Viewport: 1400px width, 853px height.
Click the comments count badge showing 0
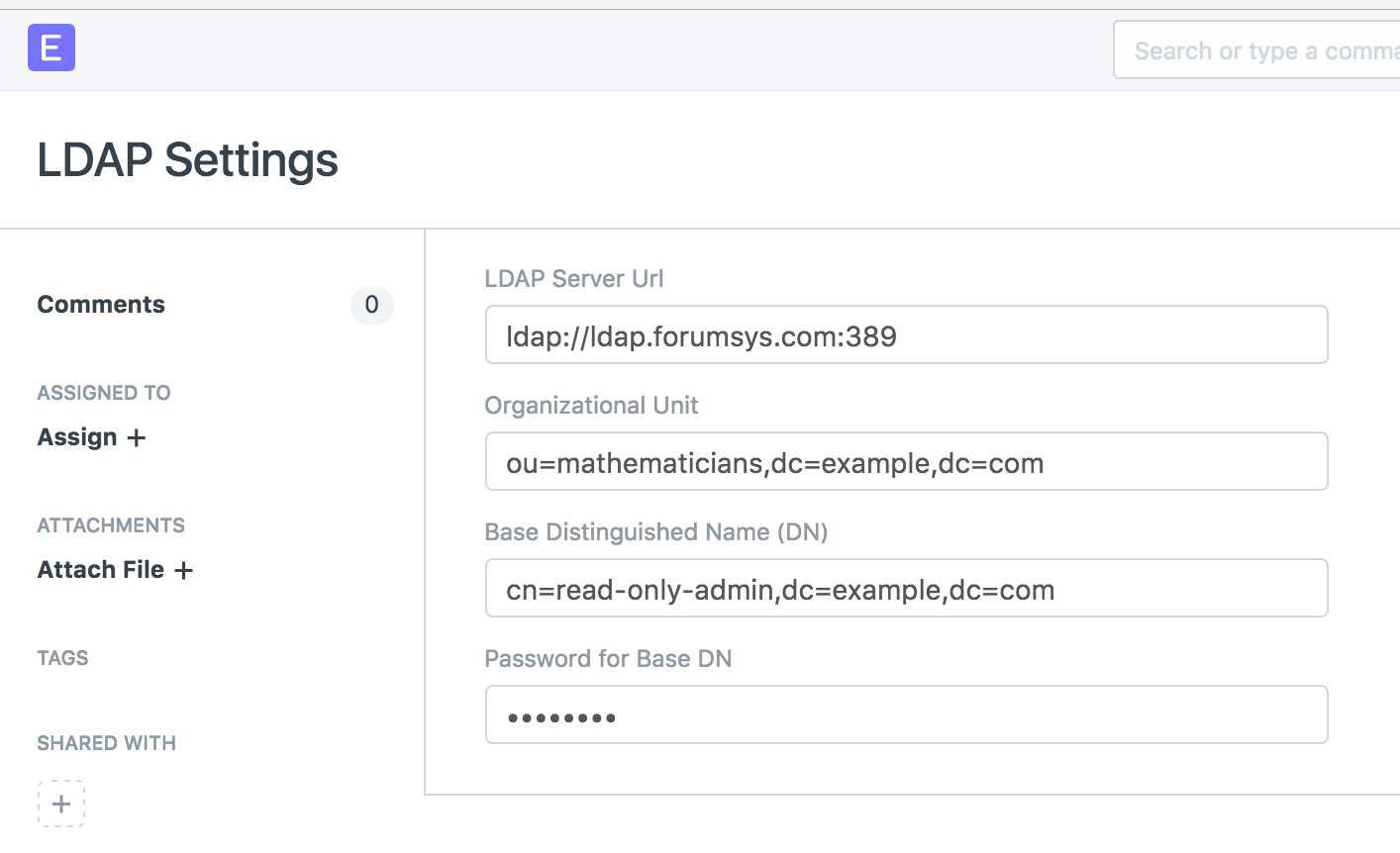(371, 305)
